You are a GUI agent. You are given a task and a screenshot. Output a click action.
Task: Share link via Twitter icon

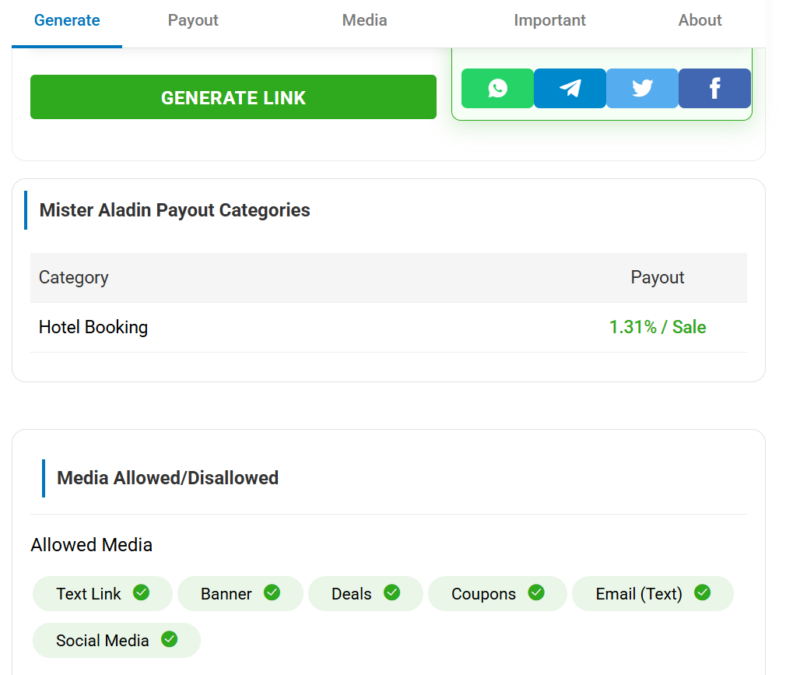642,89
